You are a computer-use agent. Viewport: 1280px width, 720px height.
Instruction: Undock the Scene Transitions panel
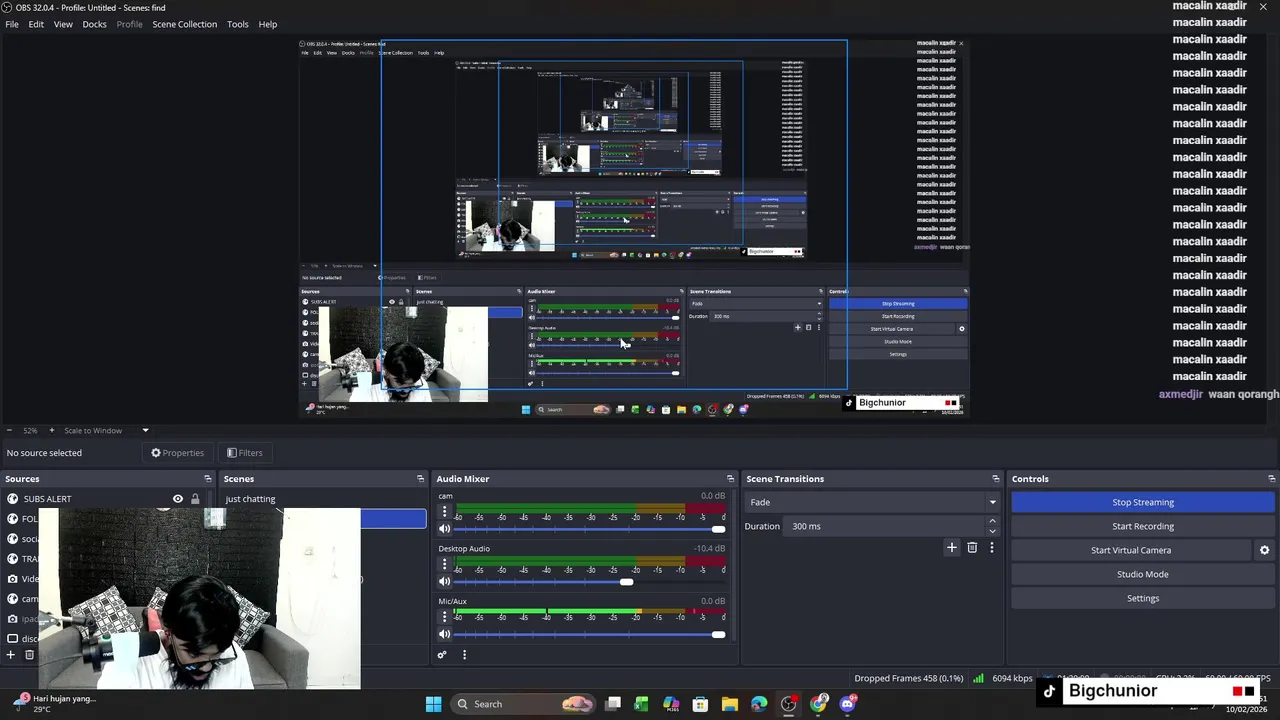[995, 479]
